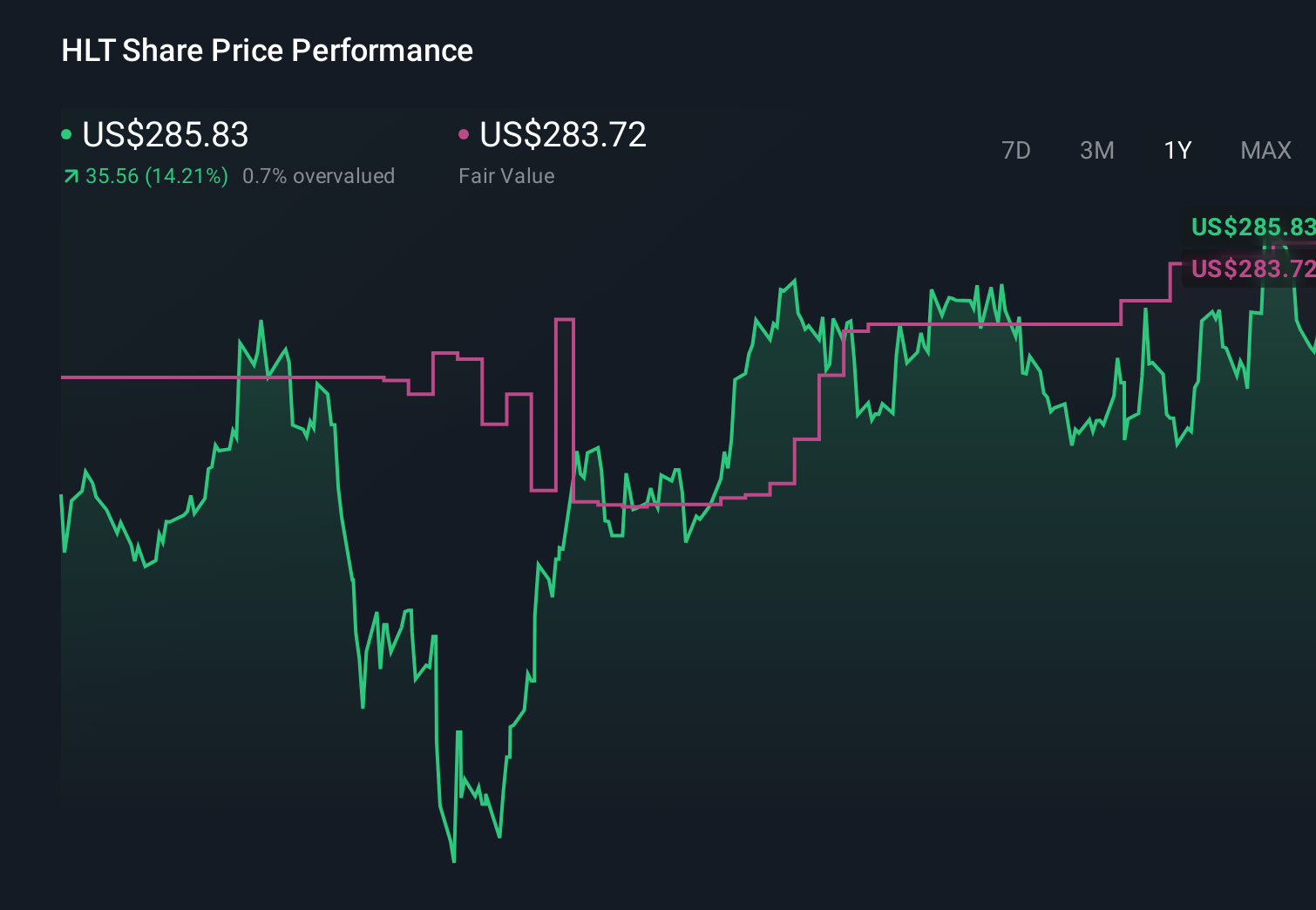Image resolution: width=1316 pixels, height=910 pixels.
Task: Switch to the 7D time range
Action: point(1016,150)
